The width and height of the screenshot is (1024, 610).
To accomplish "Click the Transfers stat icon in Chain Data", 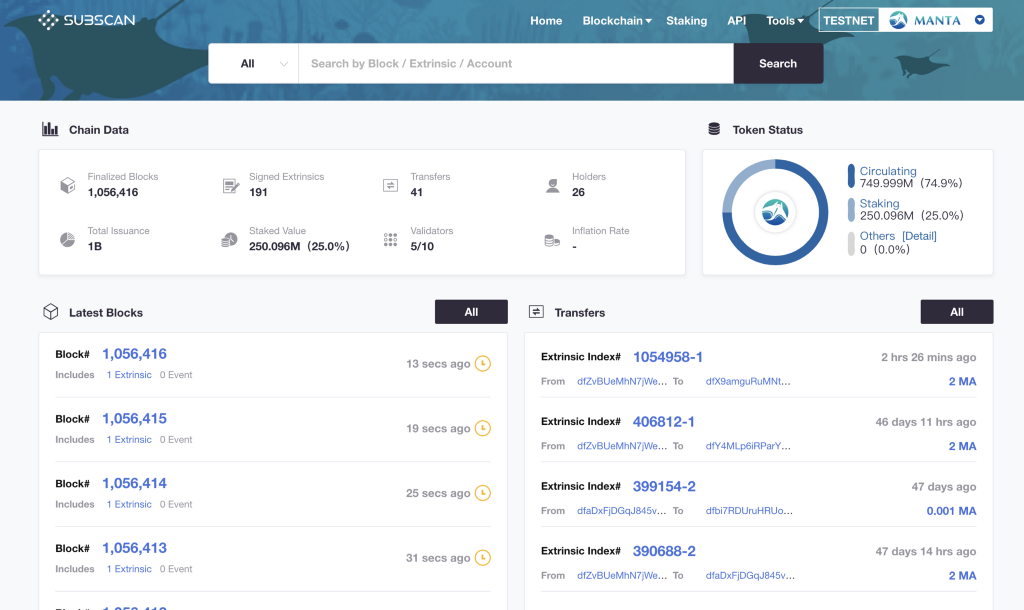I will pyautogui.click(x=391, y=185).
